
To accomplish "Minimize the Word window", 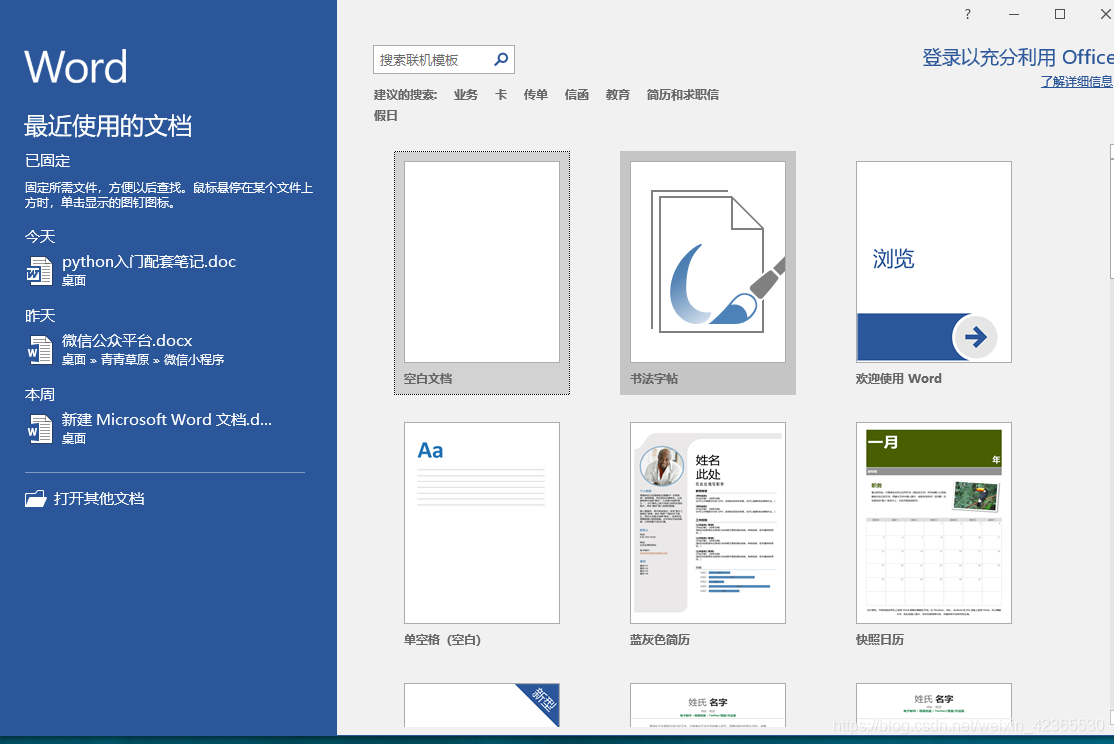I will coord(1014,14).
